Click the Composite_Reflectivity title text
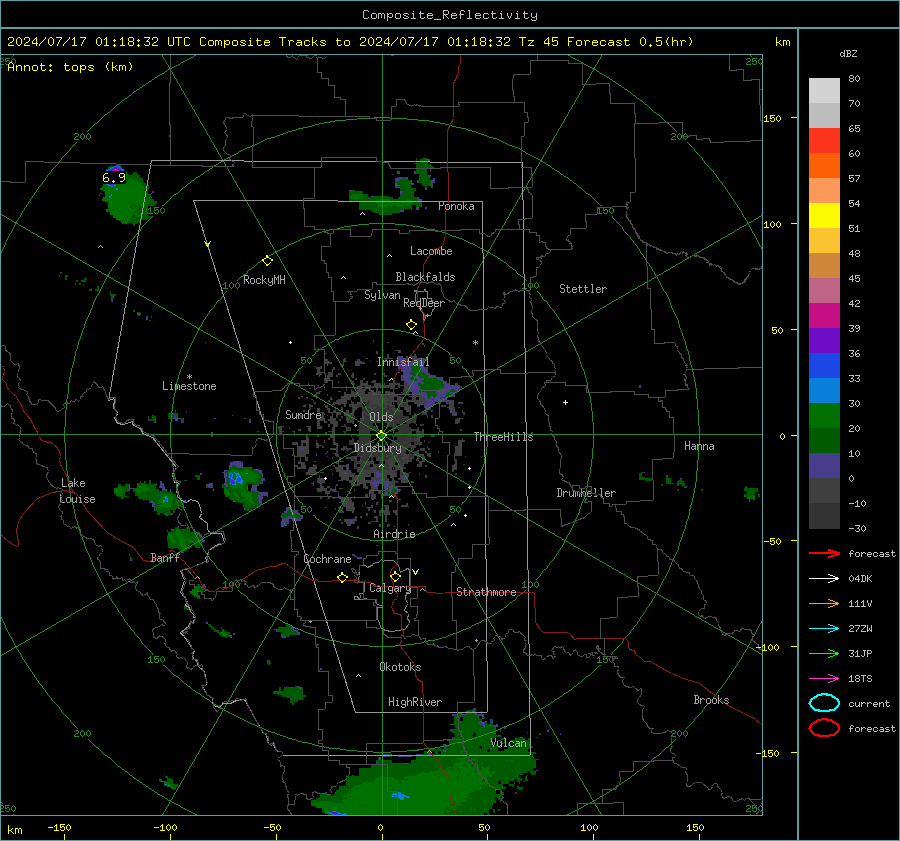Image resolution: width=900 pixels, height=841 pixels. click(450, 15)
